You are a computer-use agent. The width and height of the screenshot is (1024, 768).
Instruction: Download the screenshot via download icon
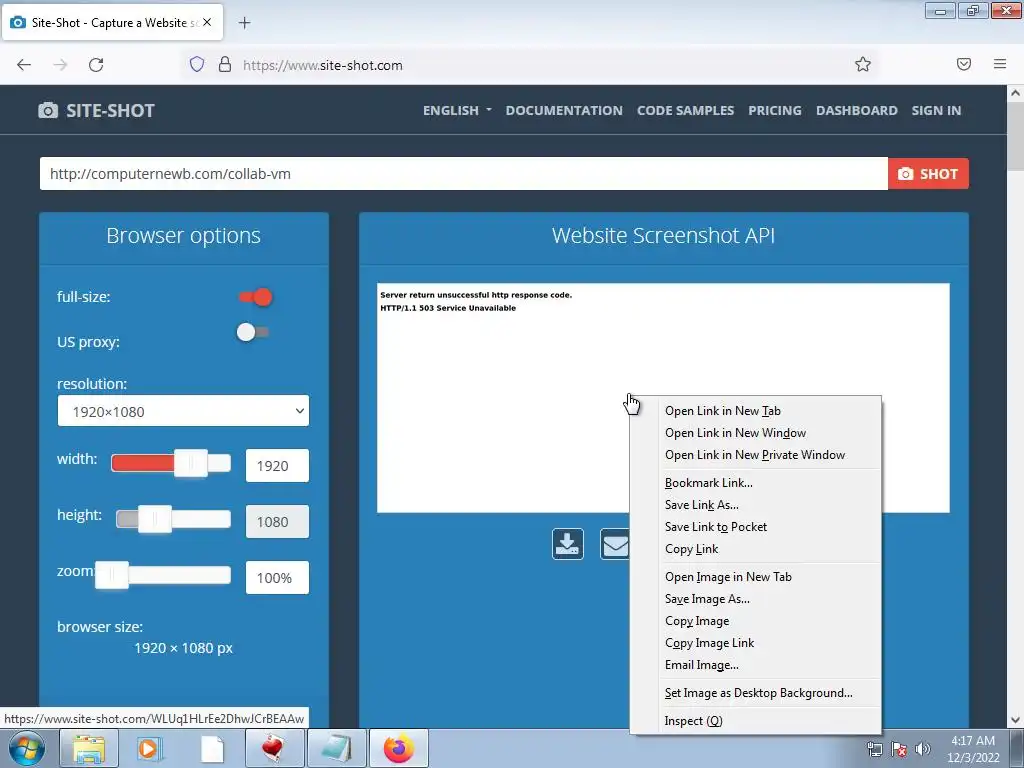[568, 544]
